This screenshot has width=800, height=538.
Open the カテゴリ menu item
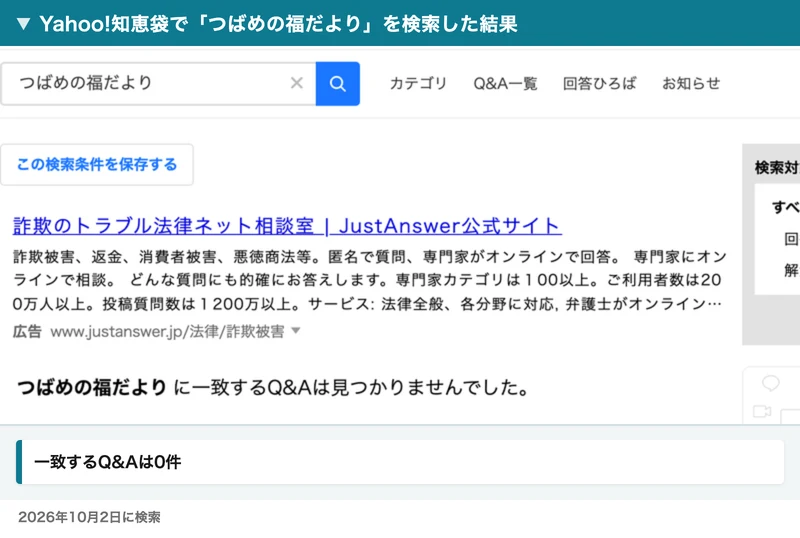(x=418, y=83)
